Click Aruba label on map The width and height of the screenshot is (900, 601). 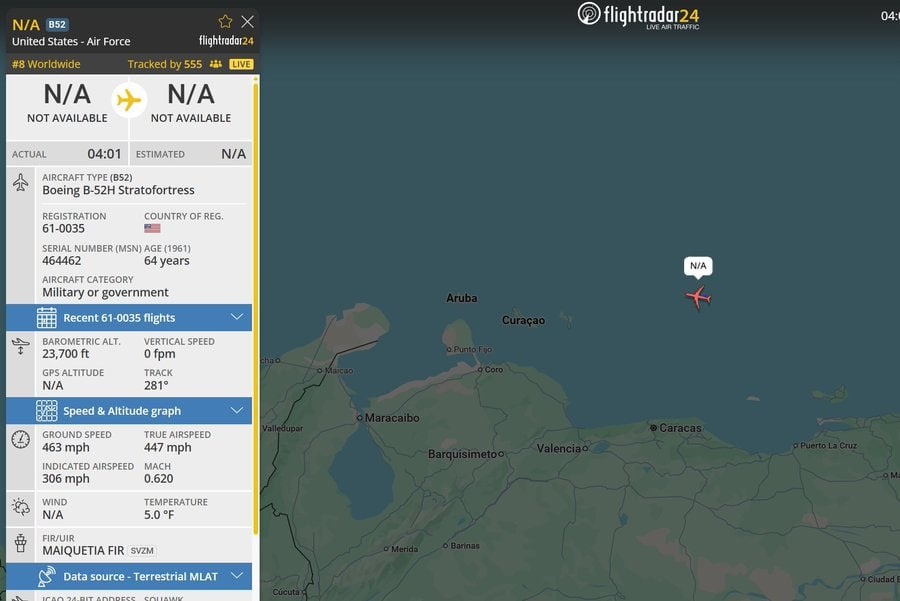pos(461,298)
